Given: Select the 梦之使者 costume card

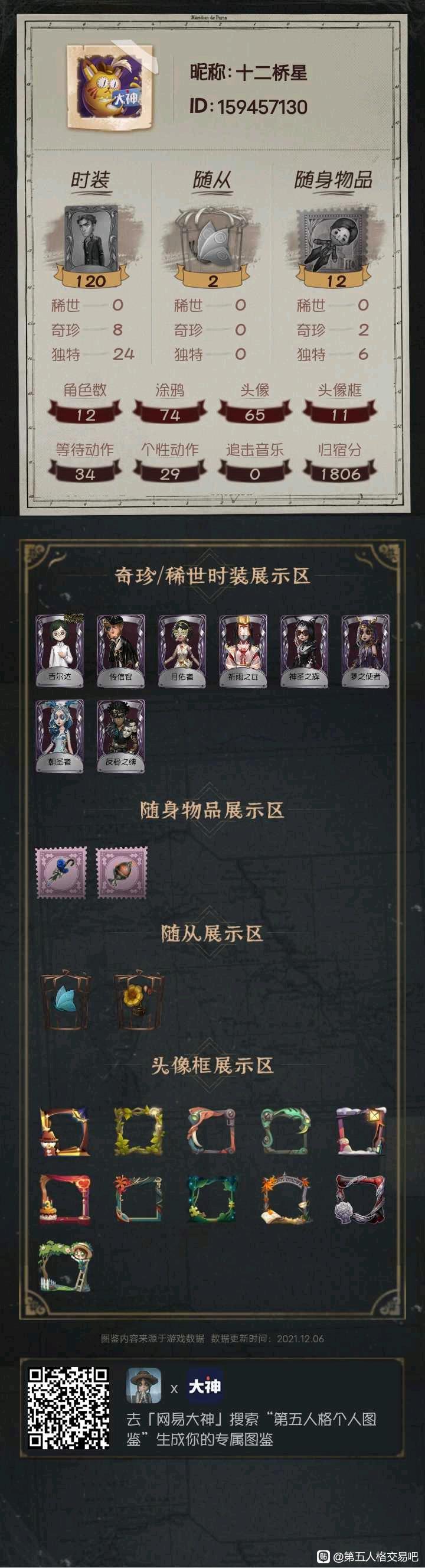Looking at the screenshot, I should tap(365, 650).
